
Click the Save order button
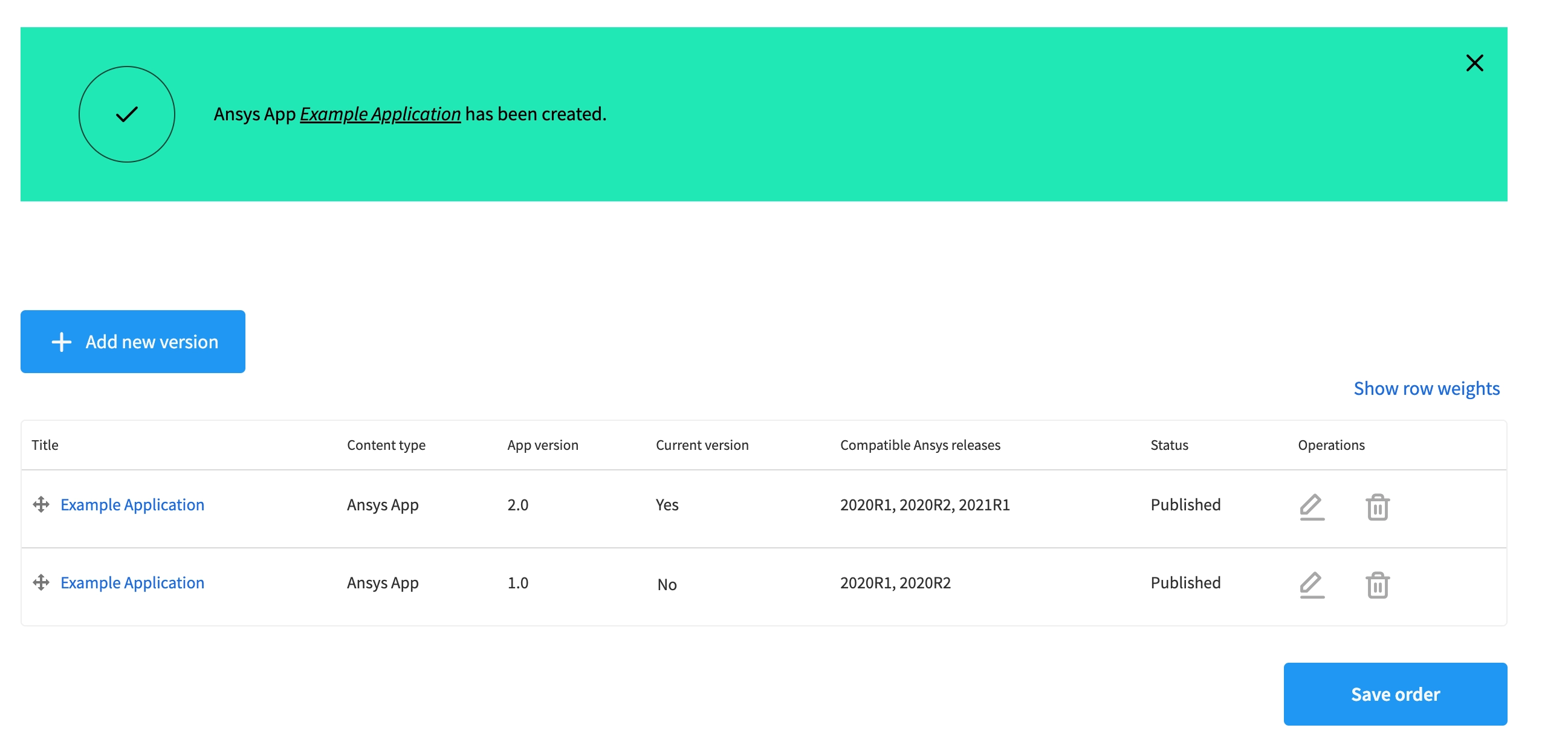(1395, 694)
